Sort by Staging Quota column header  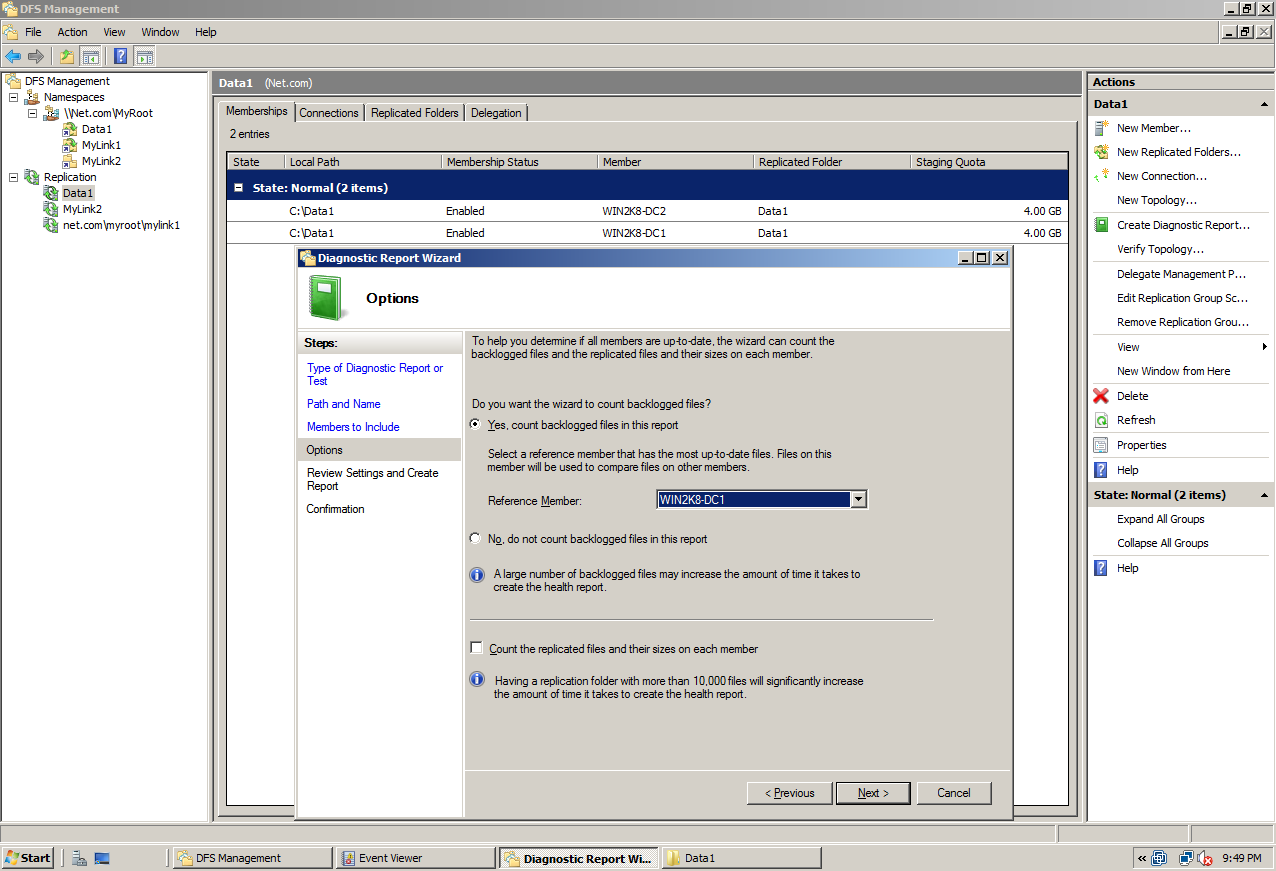tap(988, 162)
